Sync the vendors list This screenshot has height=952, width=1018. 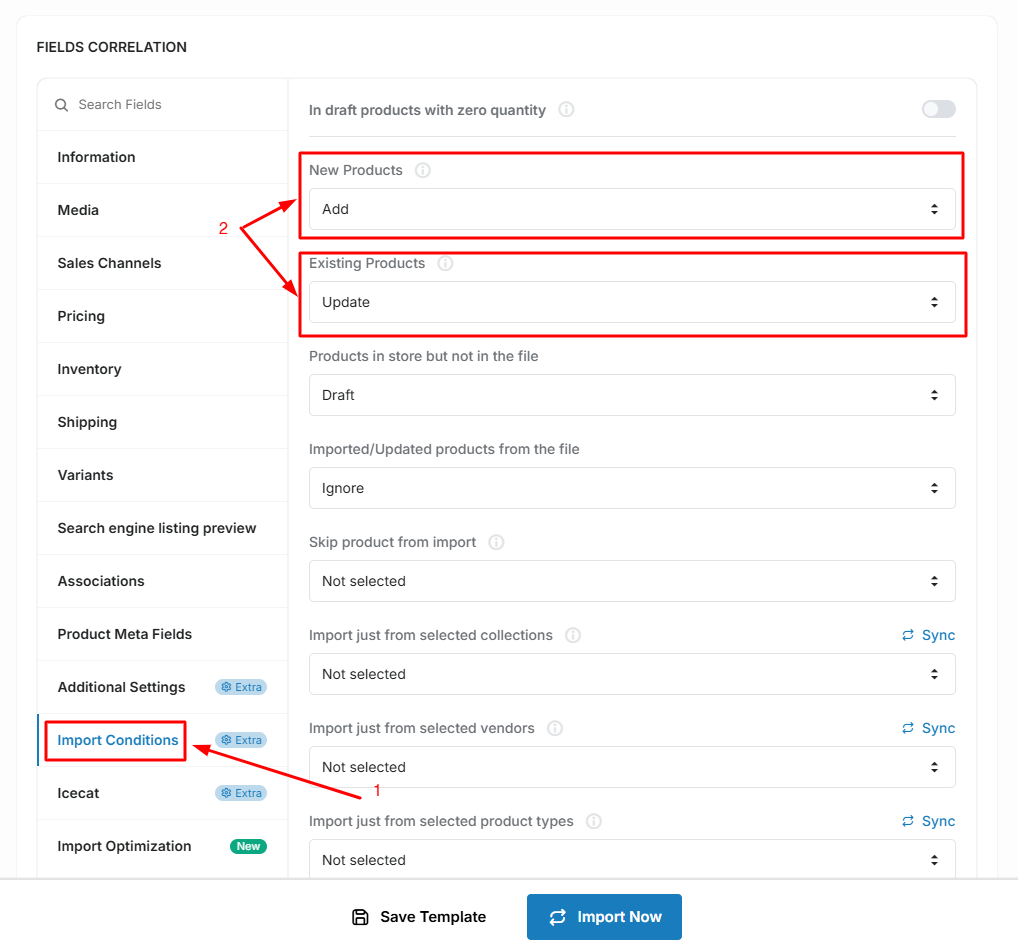(928, 728)
